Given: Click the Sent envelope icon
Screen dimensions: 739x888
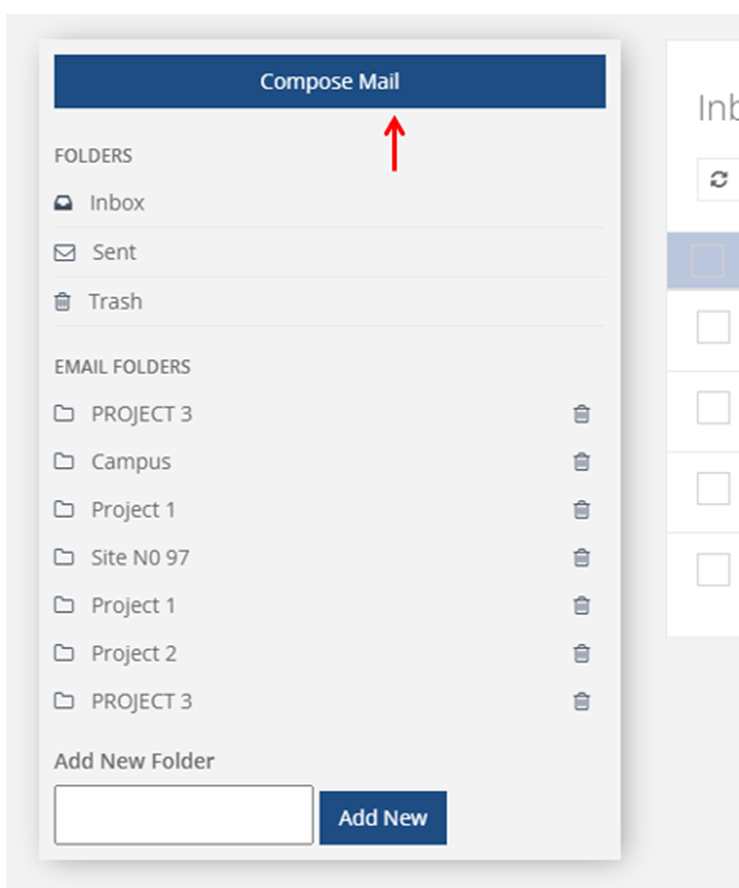Looking at the screenshot, I should pos(65,253).
